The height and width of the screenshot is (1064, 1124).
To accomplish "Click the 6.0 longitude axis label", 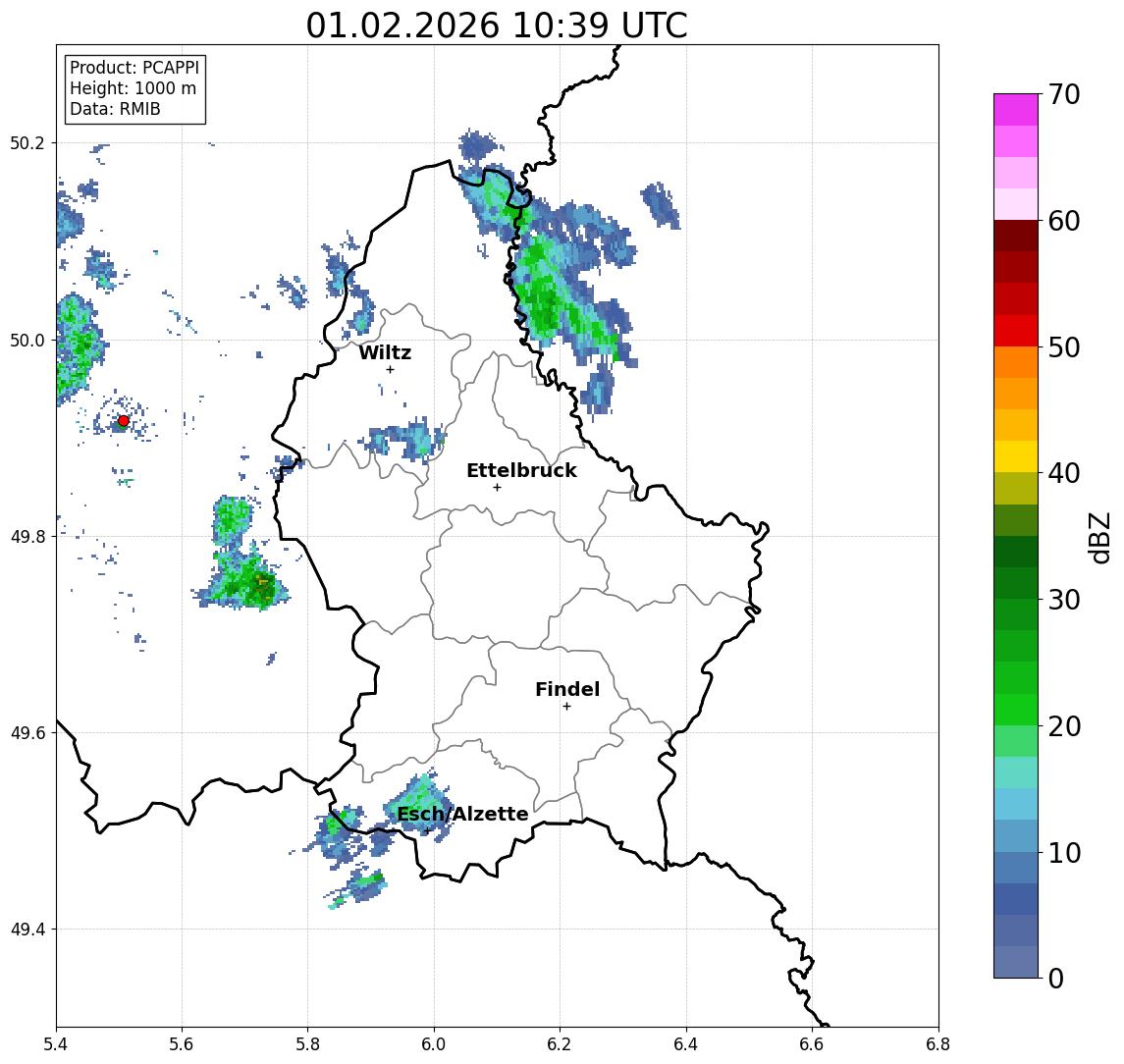I will (x=434, y=1044).
